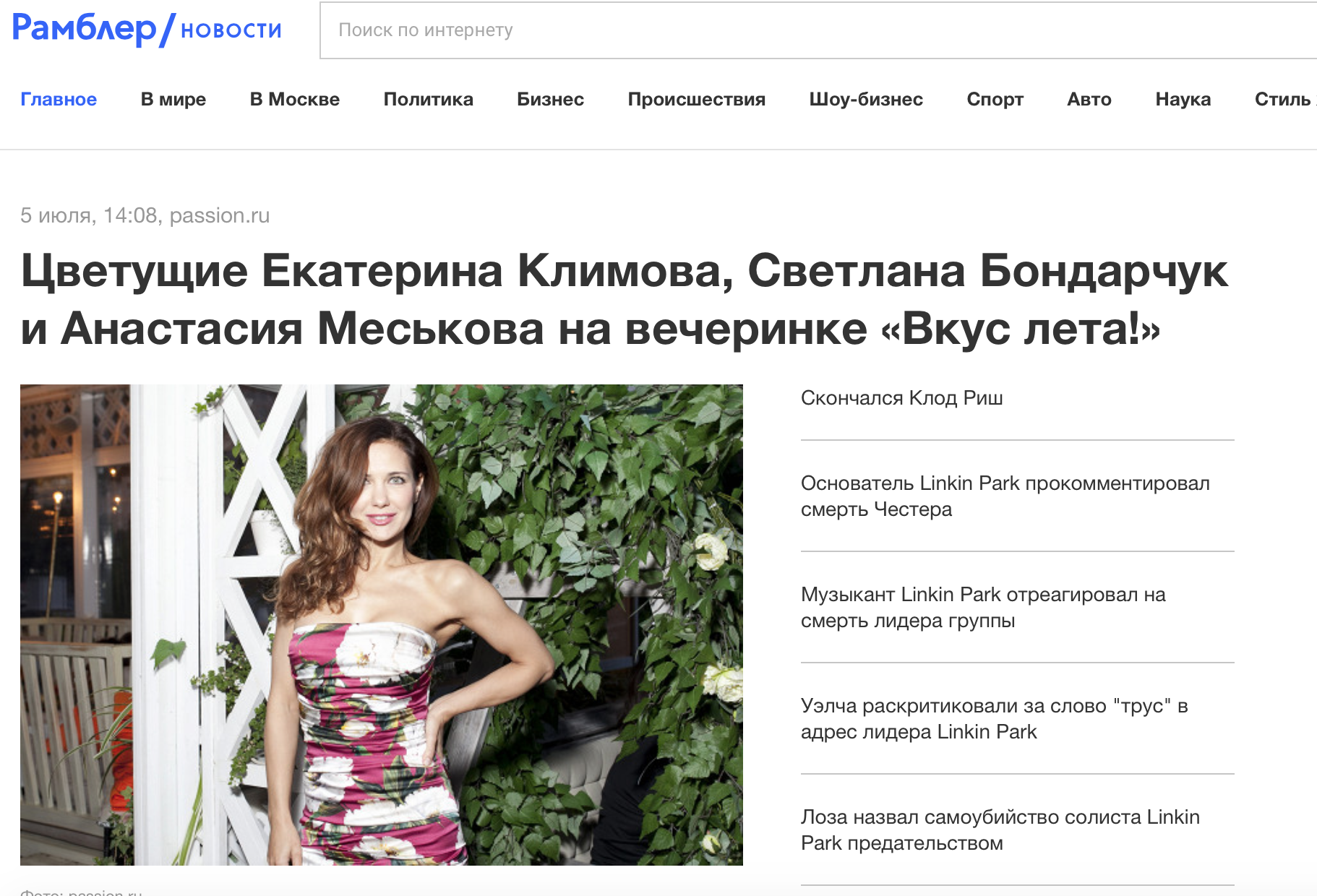Click the article photo of woman in floral dress
1317x896 pixels.
click(x=382, y=625)
